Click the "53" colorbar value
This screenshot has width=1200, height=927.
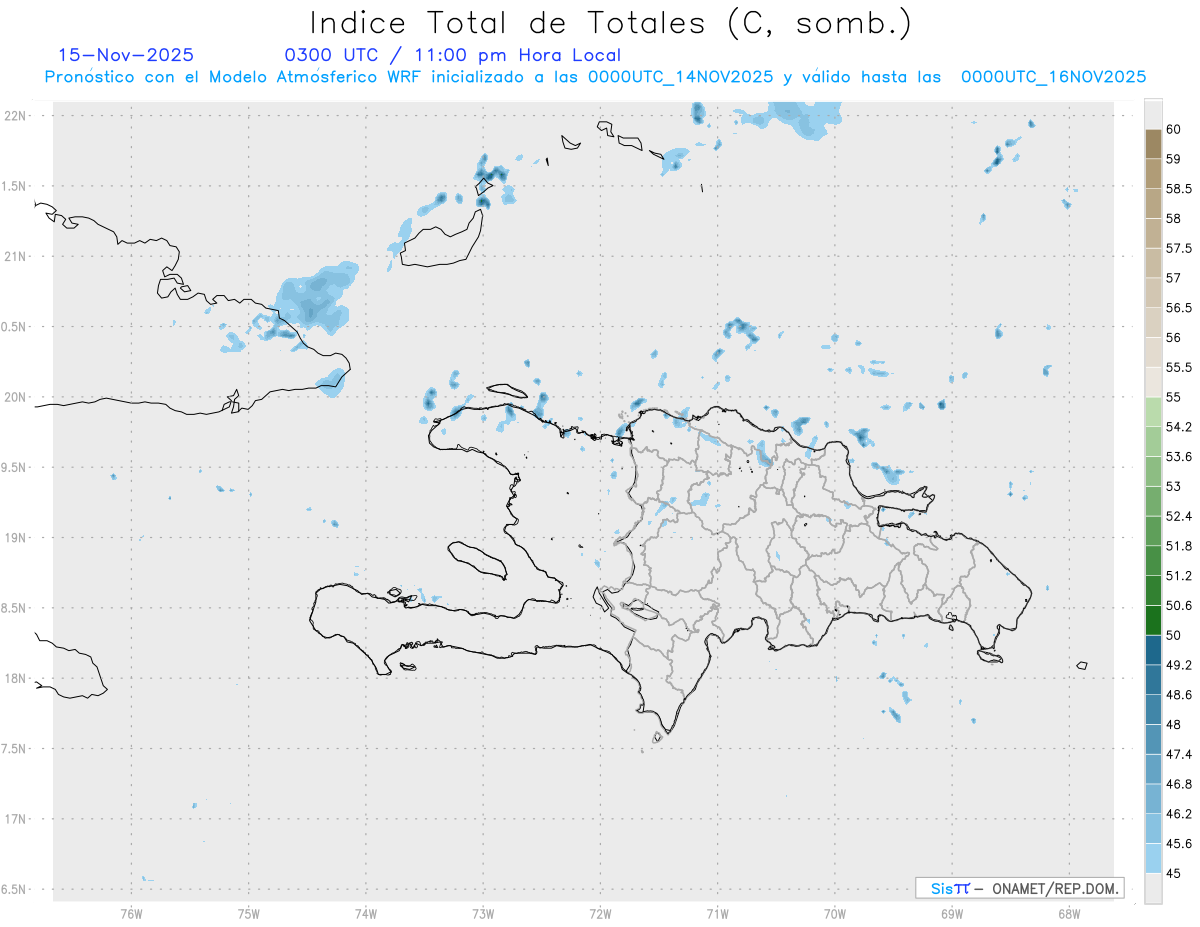click(1174, 487)
